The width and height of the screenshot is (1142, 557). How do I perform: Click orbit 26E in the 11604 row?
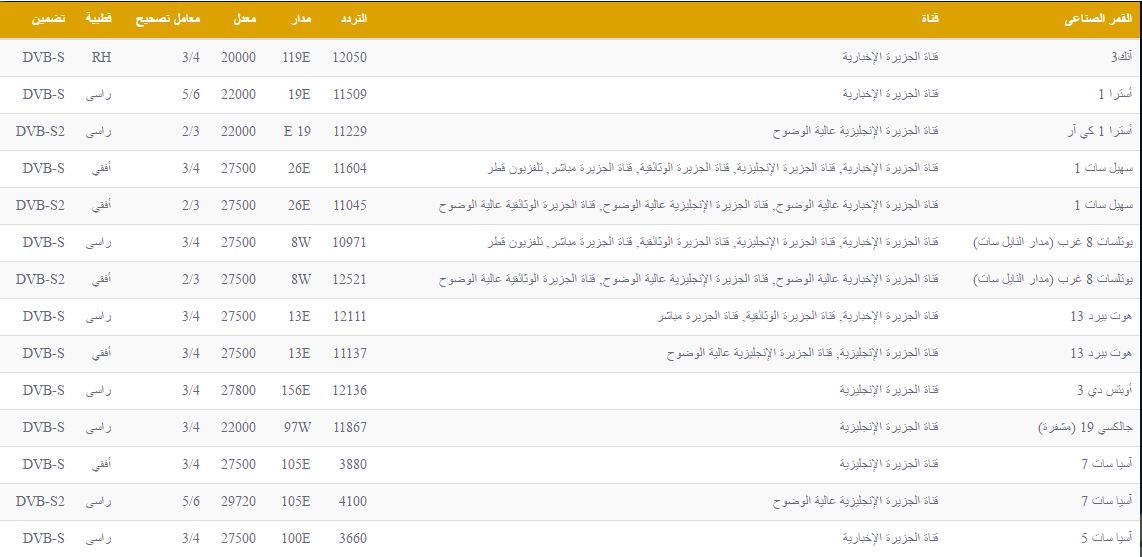pyautogui.click(x=300, y=169)
